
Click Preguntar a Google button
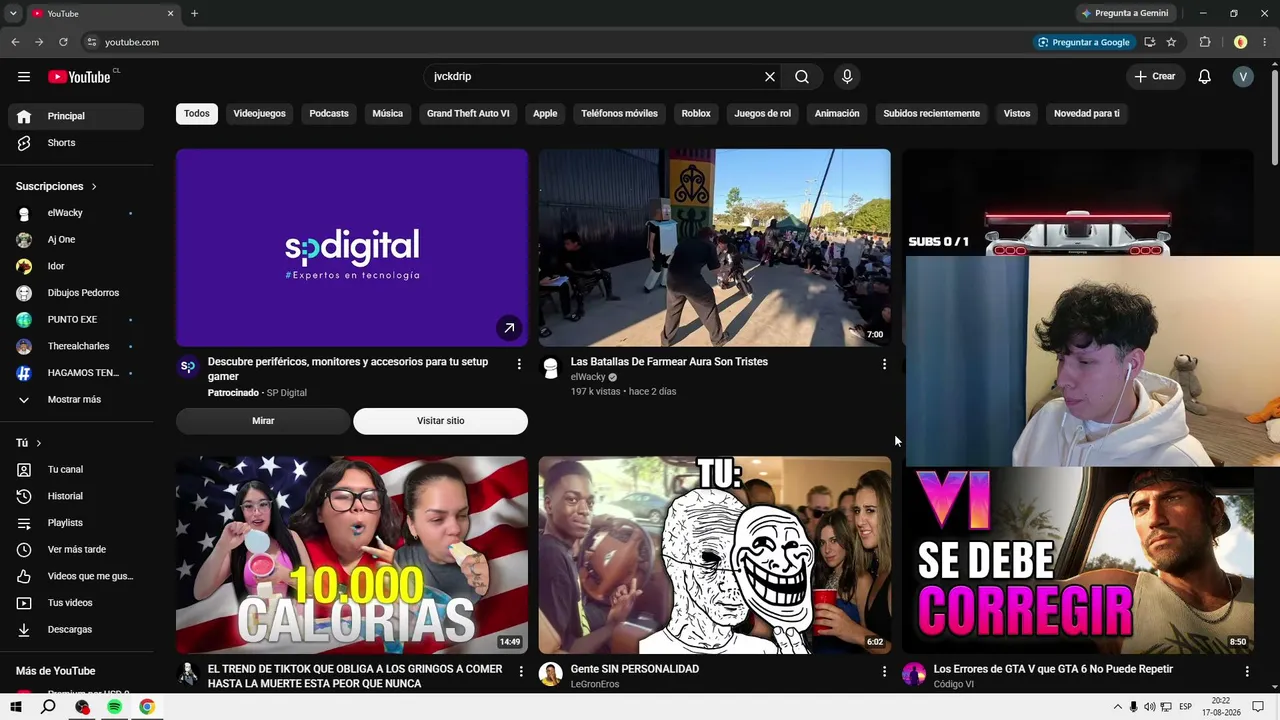click(1084, 42)
